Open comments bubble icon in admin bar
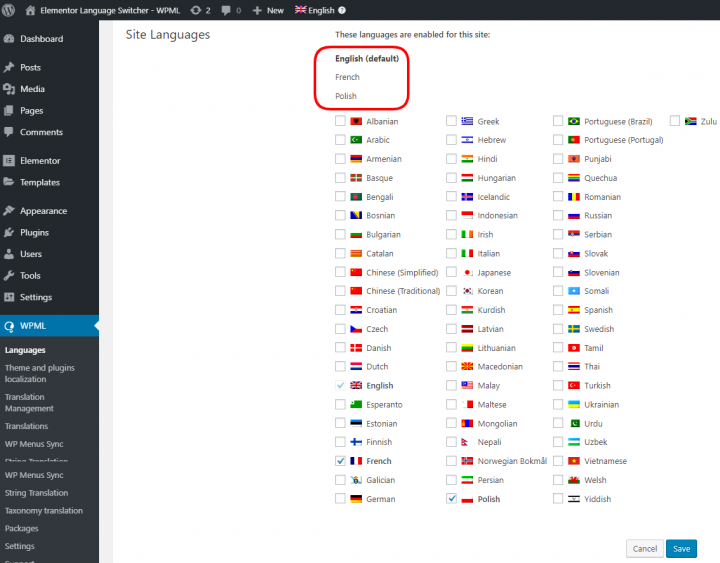The width and height of the screenshot is (720, 563). (x=225, y=10)
